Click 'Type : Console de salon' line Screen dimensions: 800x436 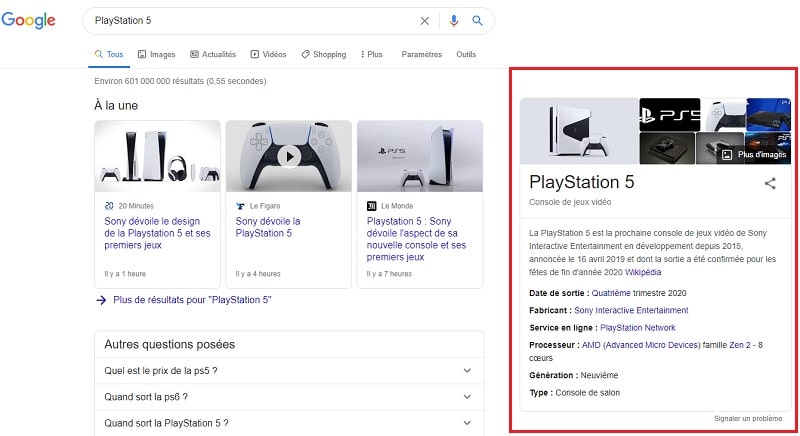tap(574, 393)
